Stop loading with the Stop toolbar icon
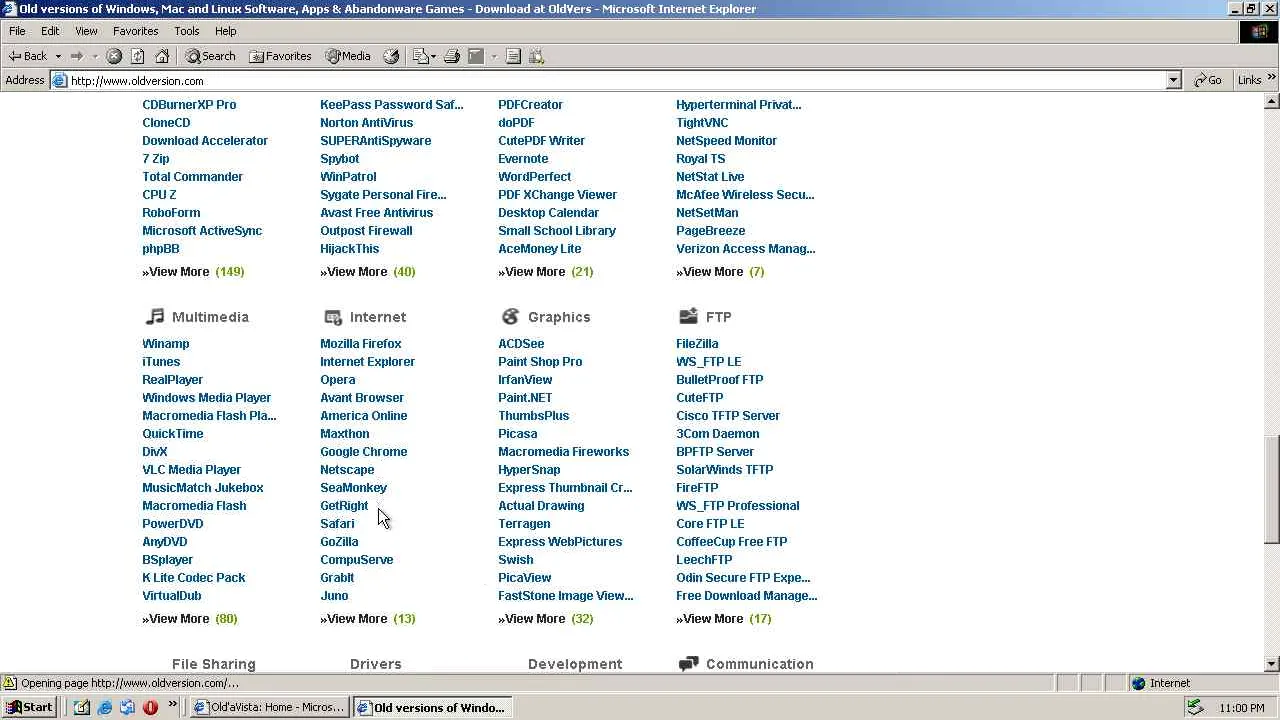 point(114,56)
